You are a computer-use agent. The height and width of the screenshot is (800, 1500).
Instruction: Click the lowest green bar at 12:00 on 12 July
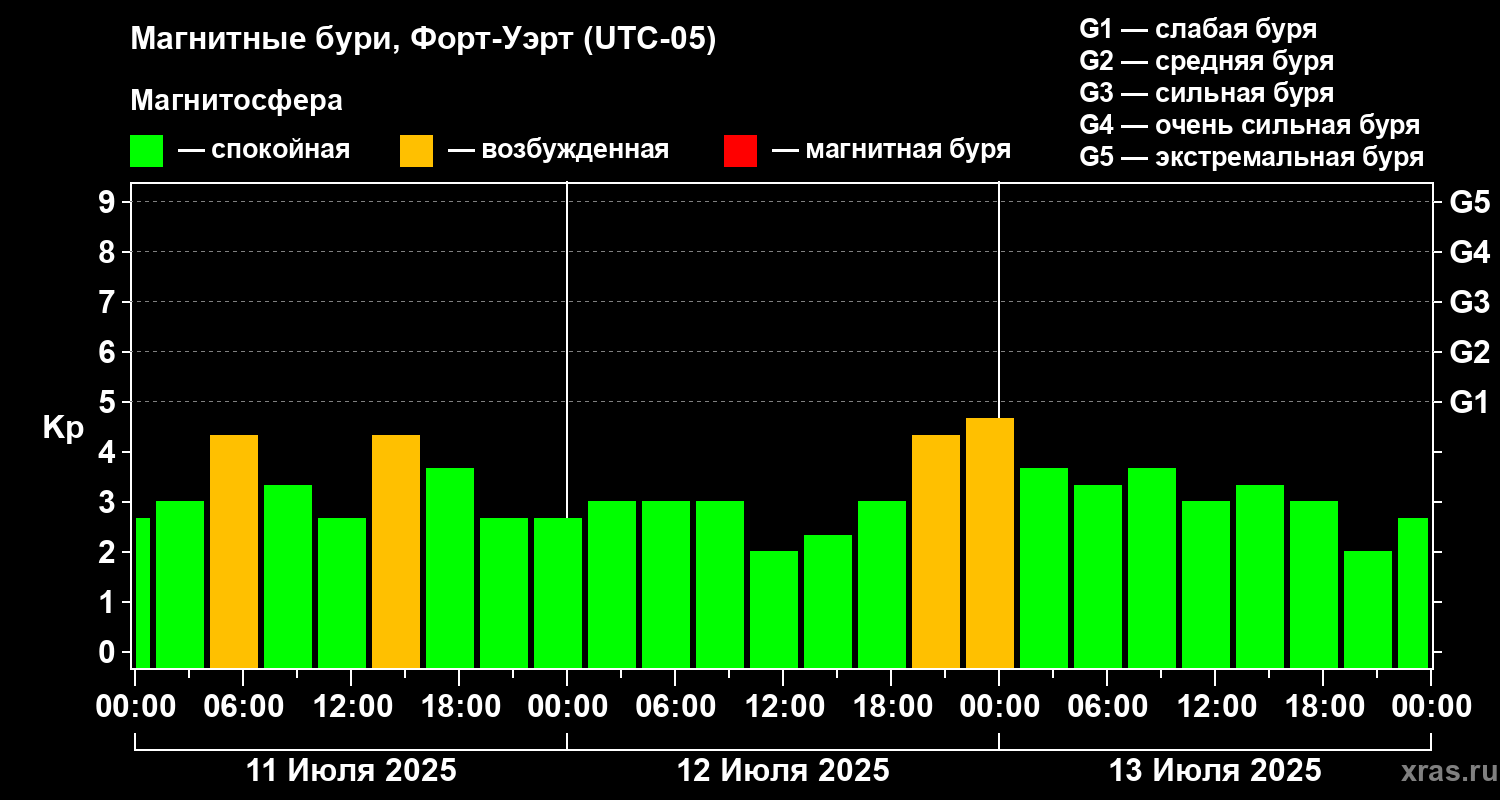(x=774, y=609)
